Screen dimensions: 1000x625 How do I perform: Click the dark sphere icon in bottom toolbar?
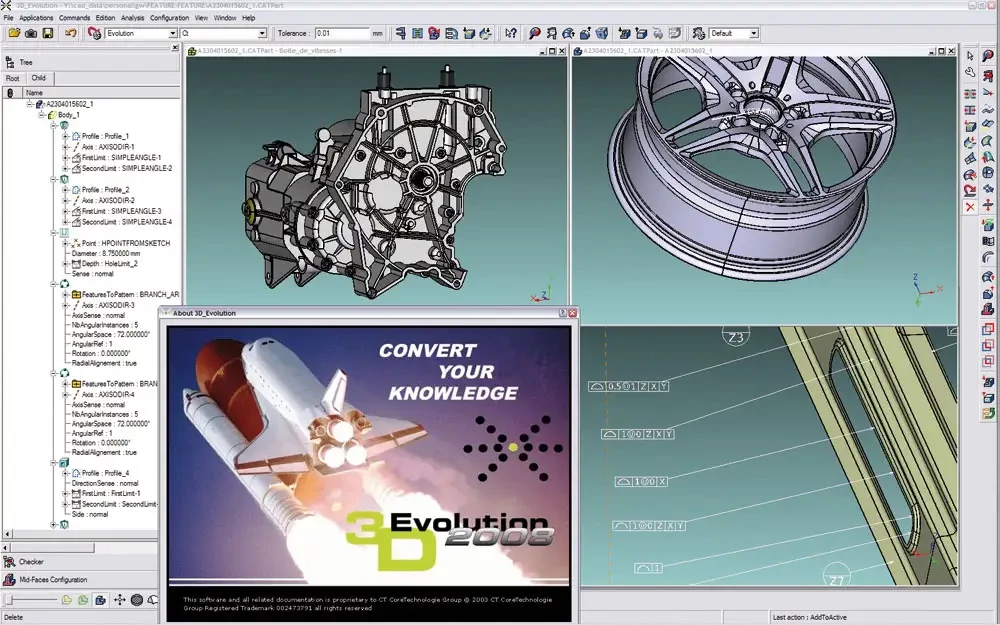(136, 599)
